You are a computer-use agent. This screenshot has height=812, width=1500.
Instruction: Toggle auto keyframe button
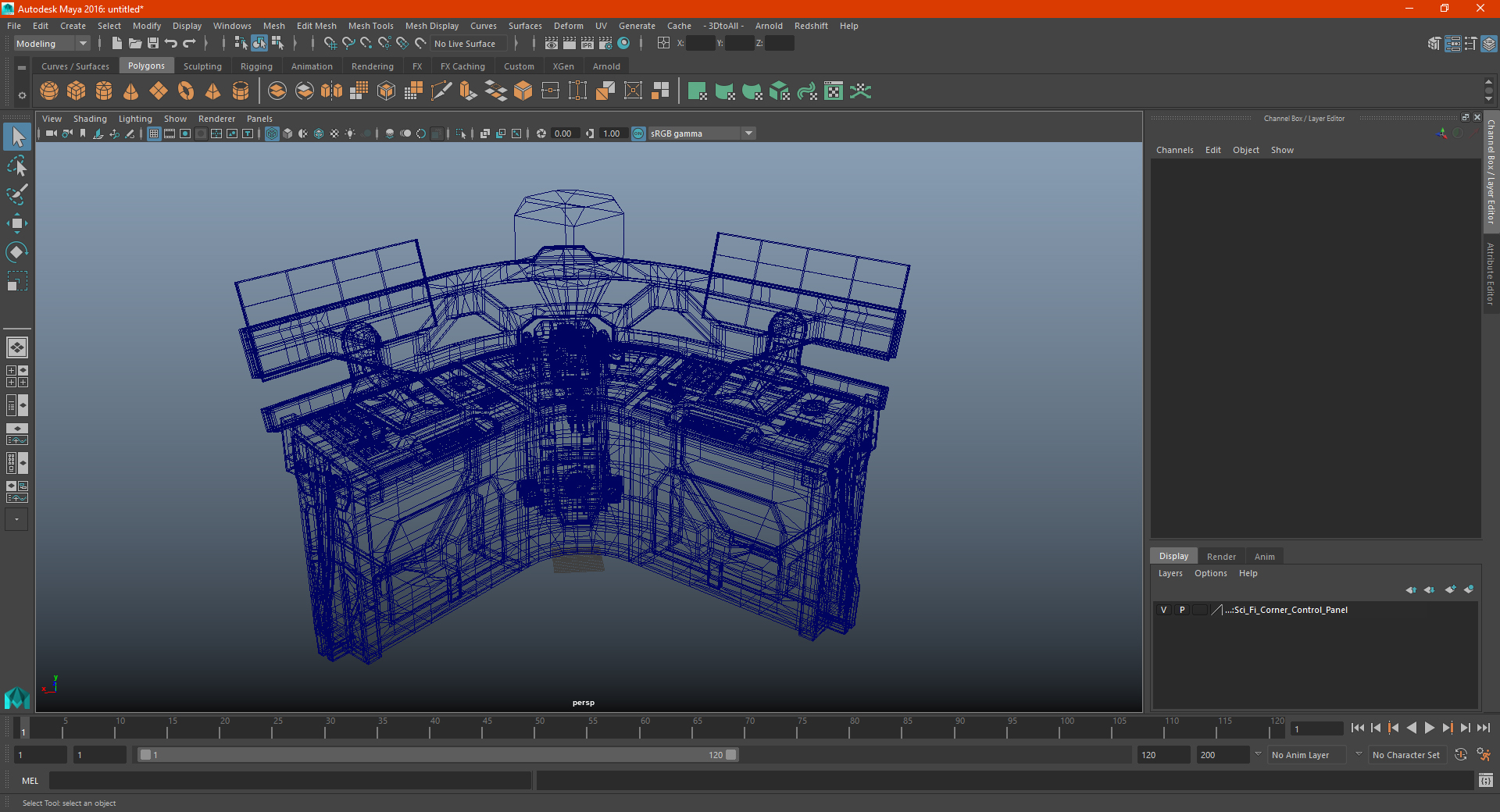pyautogui.click(x=1461, y=755)
